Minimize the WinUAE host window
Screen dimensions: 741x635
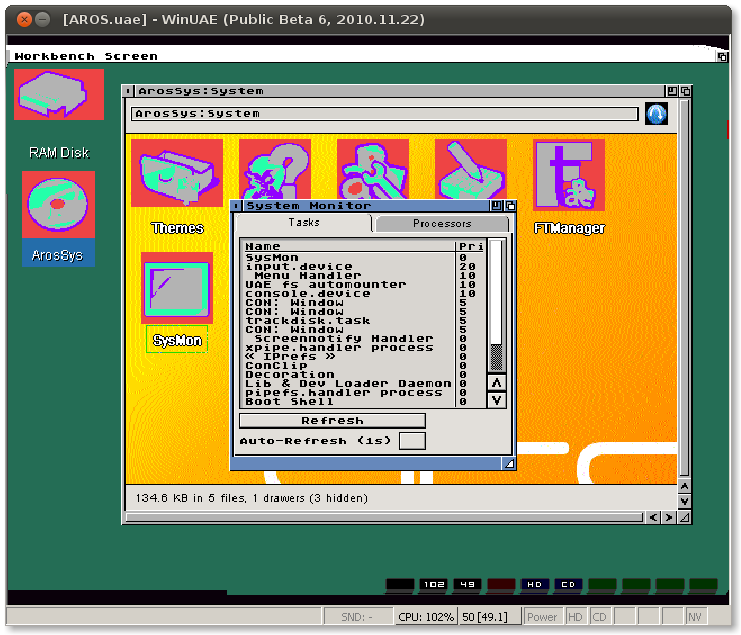(x=43, y=19)
